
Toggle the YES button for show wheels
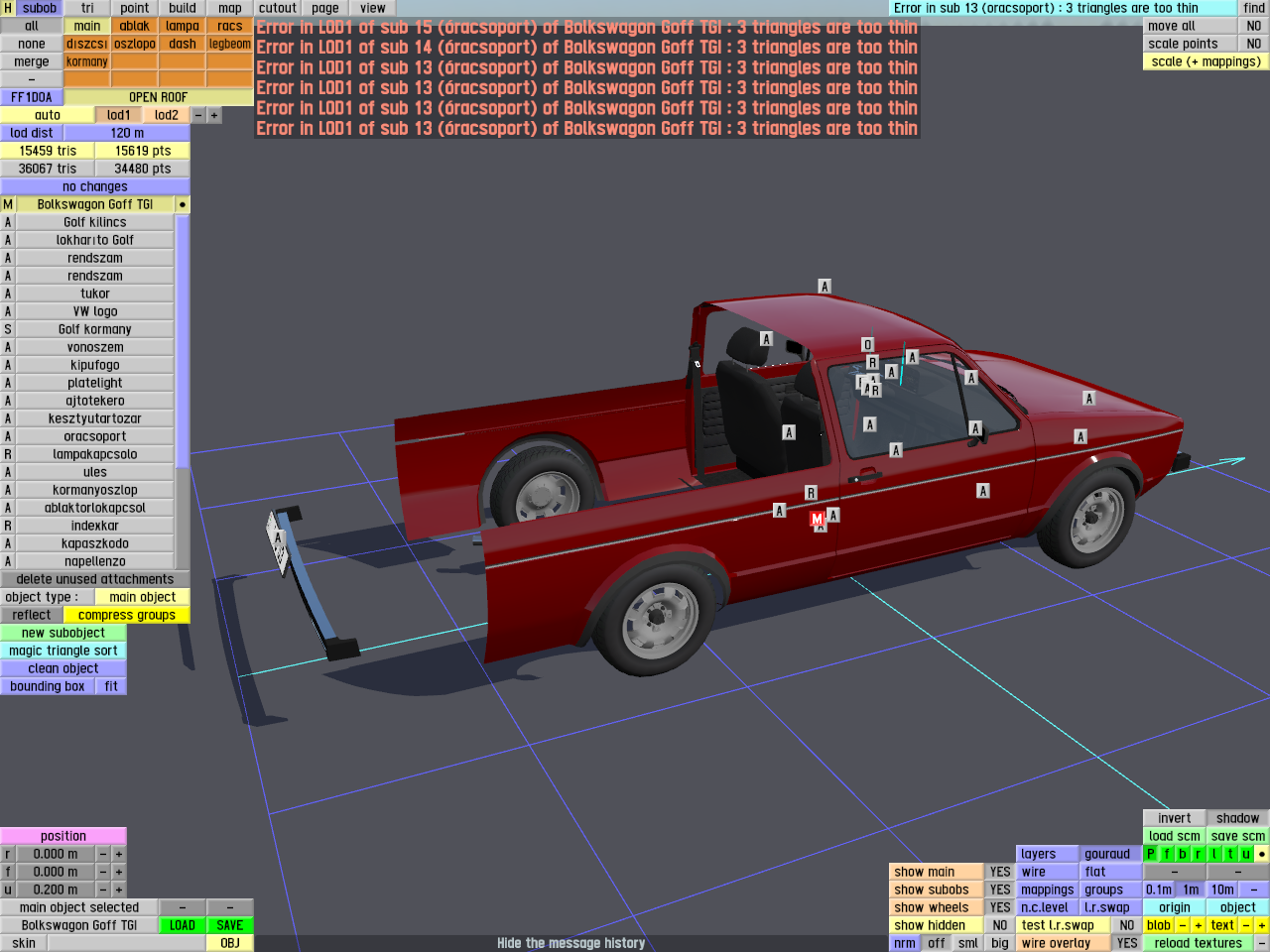1000,907
